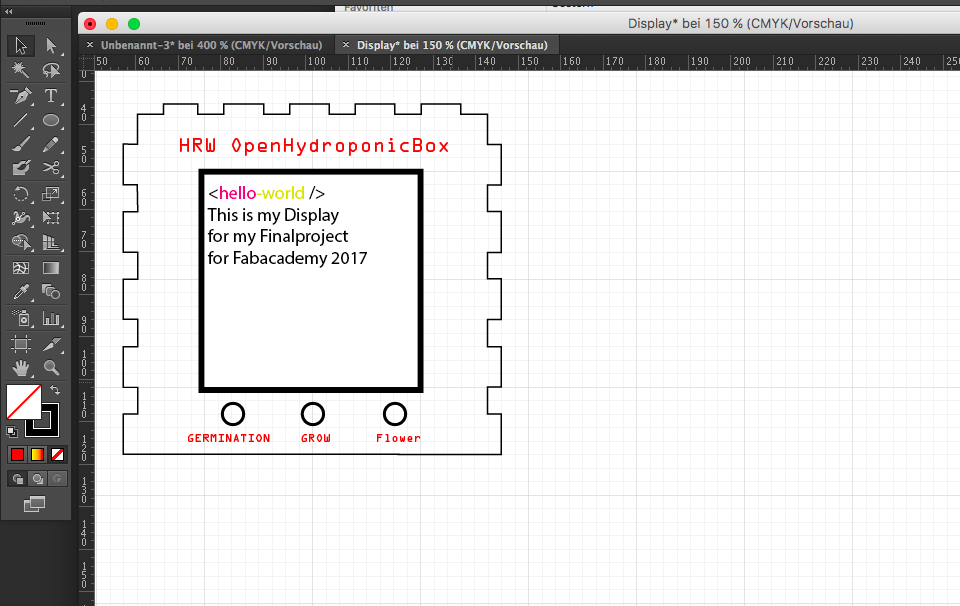Click the GERMINATION red label
This screenshot has height=606, width=960.
click(228, 438)
